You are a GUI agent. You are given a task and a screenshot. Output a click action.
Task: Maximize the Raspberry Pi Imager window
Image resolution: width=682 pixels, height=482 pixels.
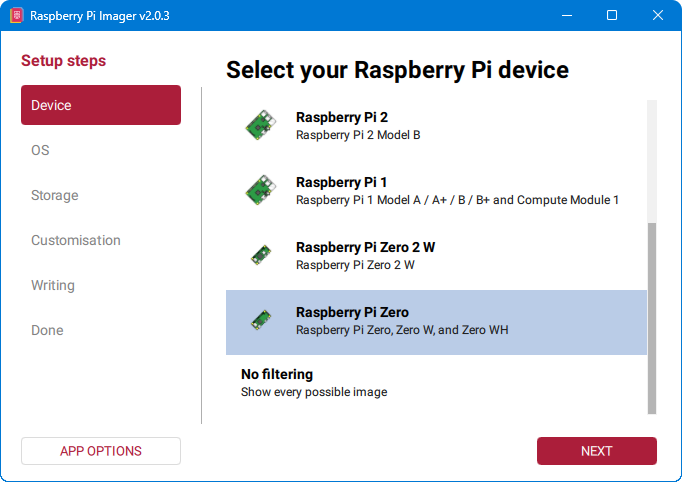[x=612, y=15]
